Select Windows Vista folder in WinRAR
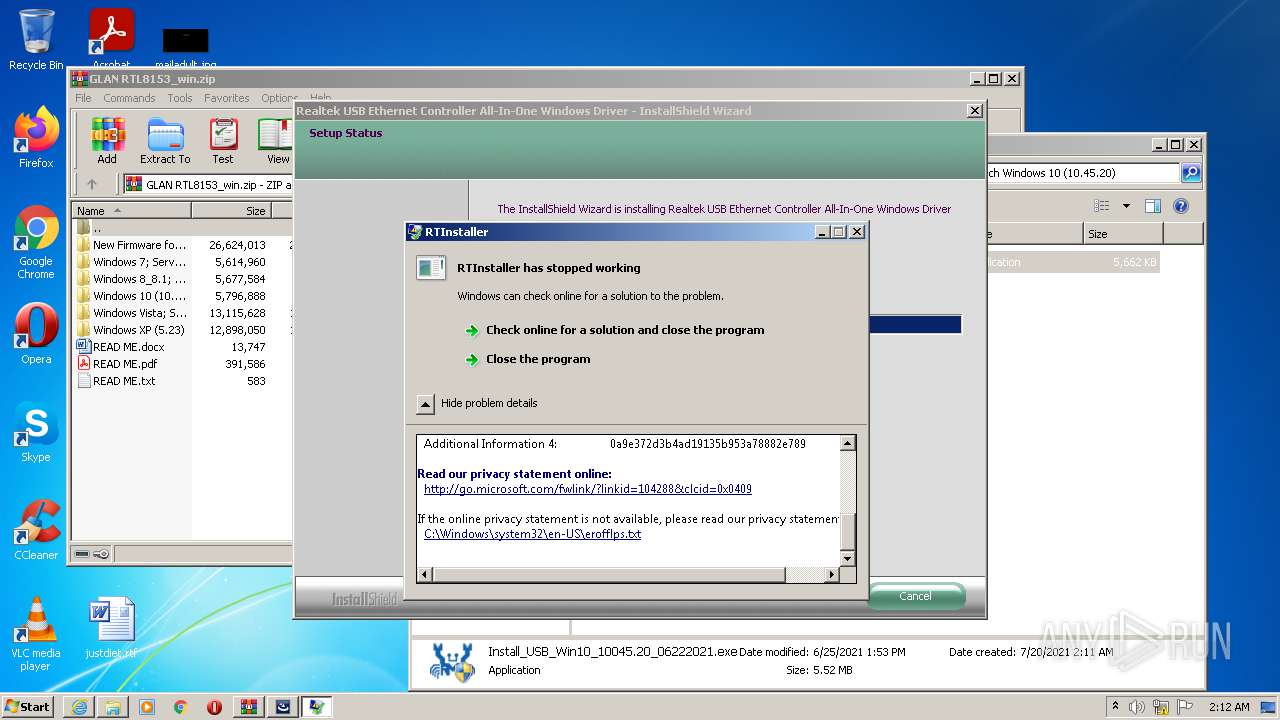 click(133, 313)
